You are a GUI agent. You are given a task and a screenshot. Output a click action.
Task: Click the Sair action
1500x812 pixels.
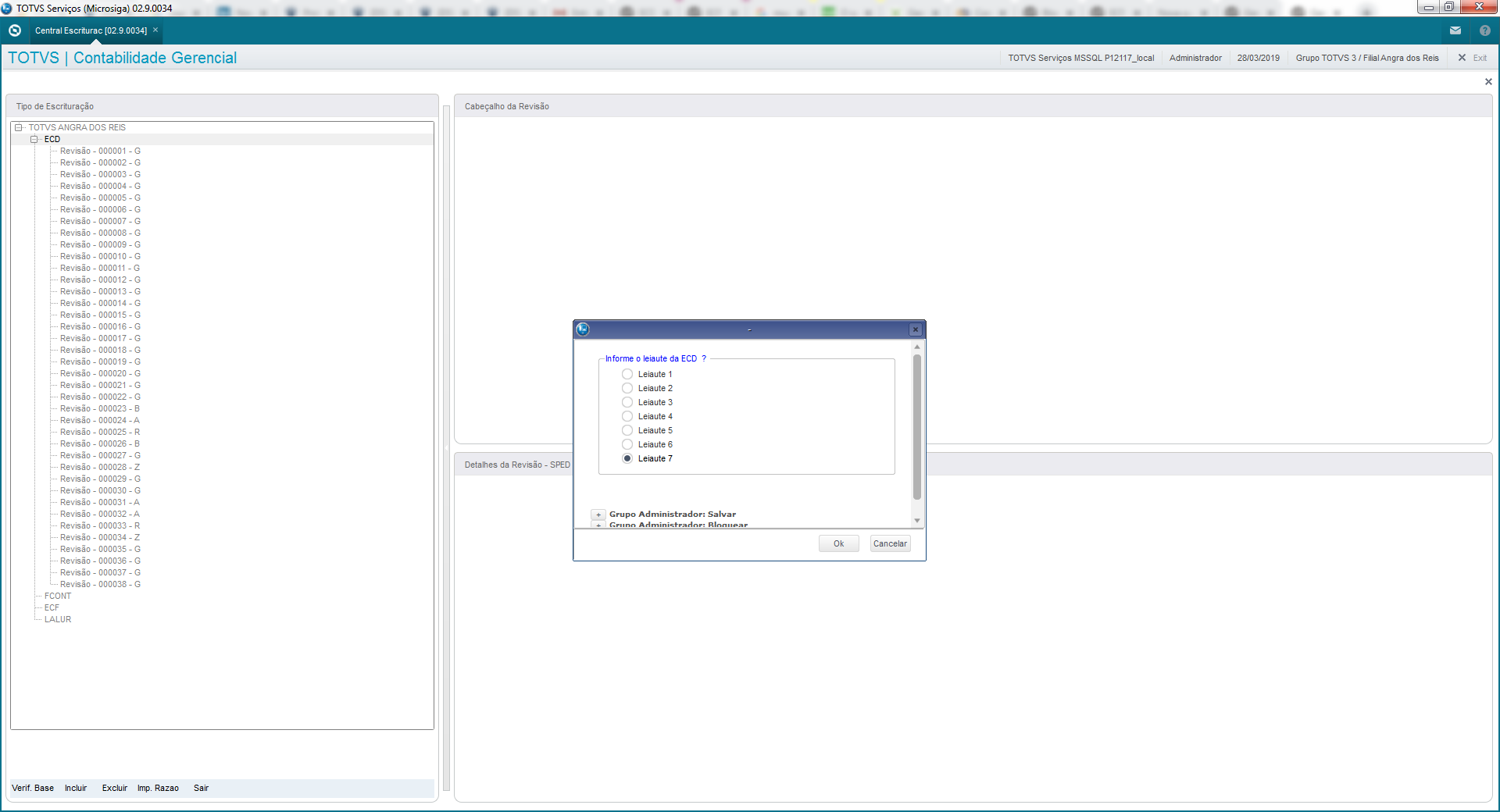(x=201, y=788)
